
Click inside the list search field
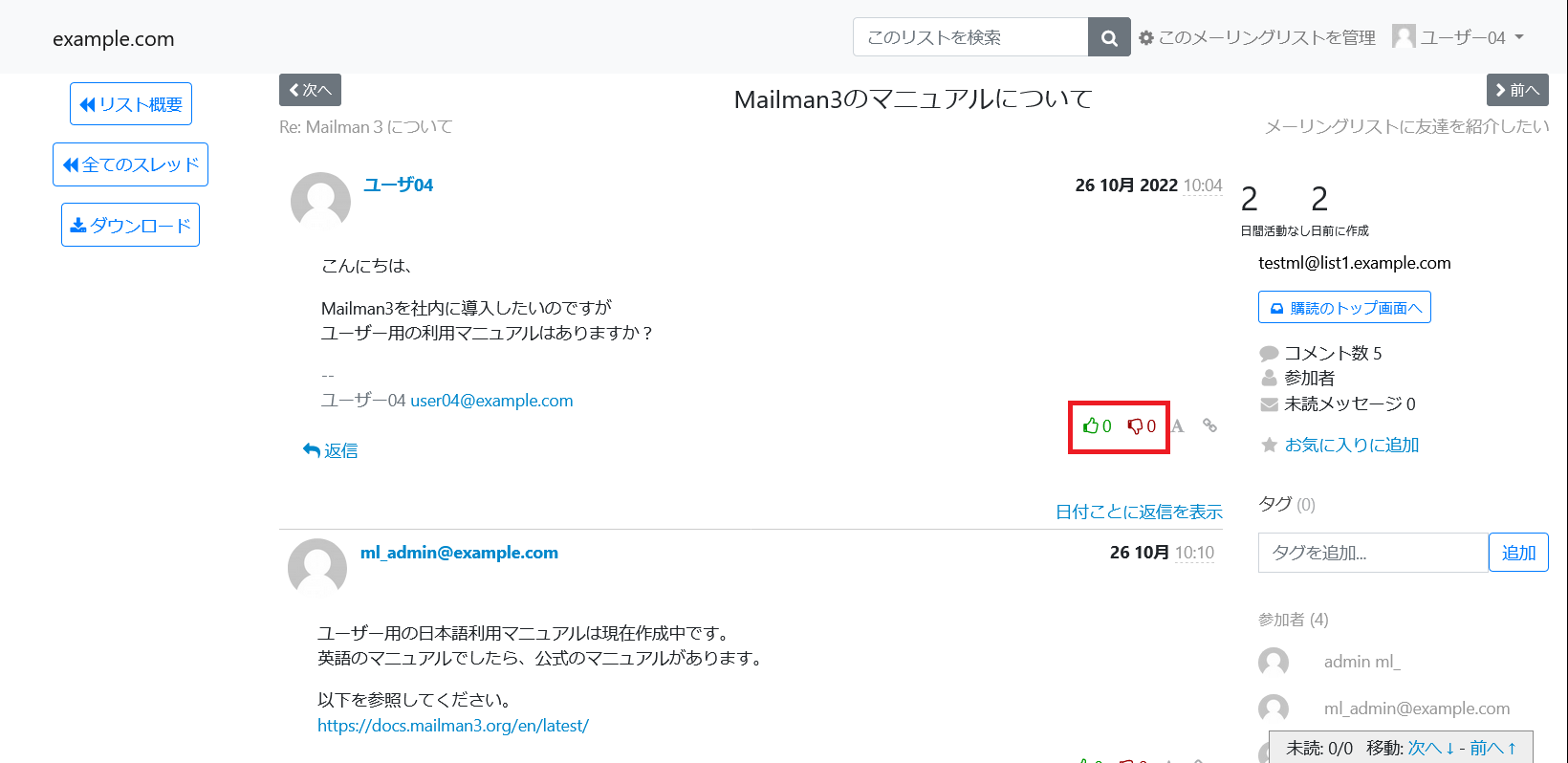coord(970,37)
